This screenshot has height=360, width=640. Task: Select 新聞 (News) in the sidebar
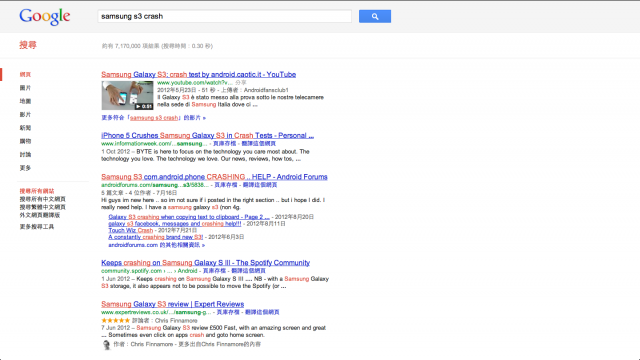click(25, 128)
